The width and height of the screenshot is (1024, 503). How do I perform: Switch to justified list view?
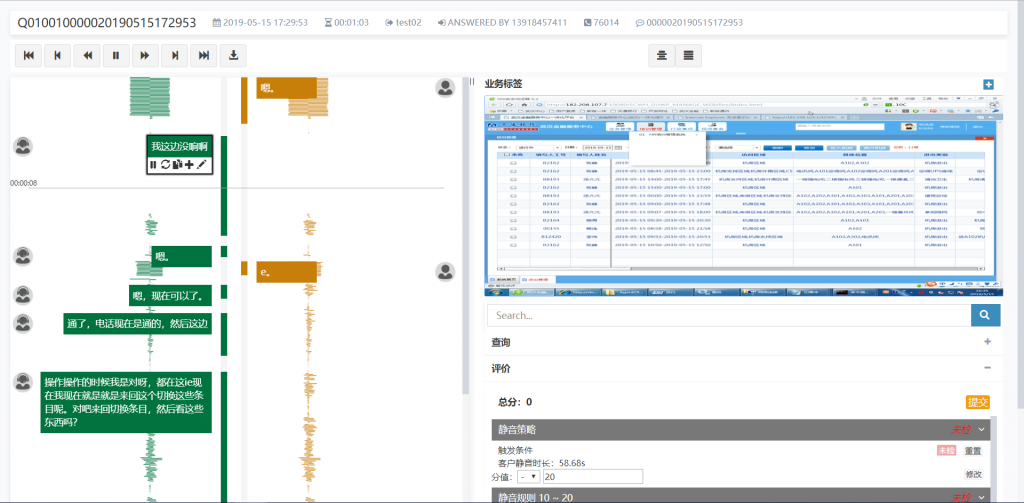tap(690, 56)
